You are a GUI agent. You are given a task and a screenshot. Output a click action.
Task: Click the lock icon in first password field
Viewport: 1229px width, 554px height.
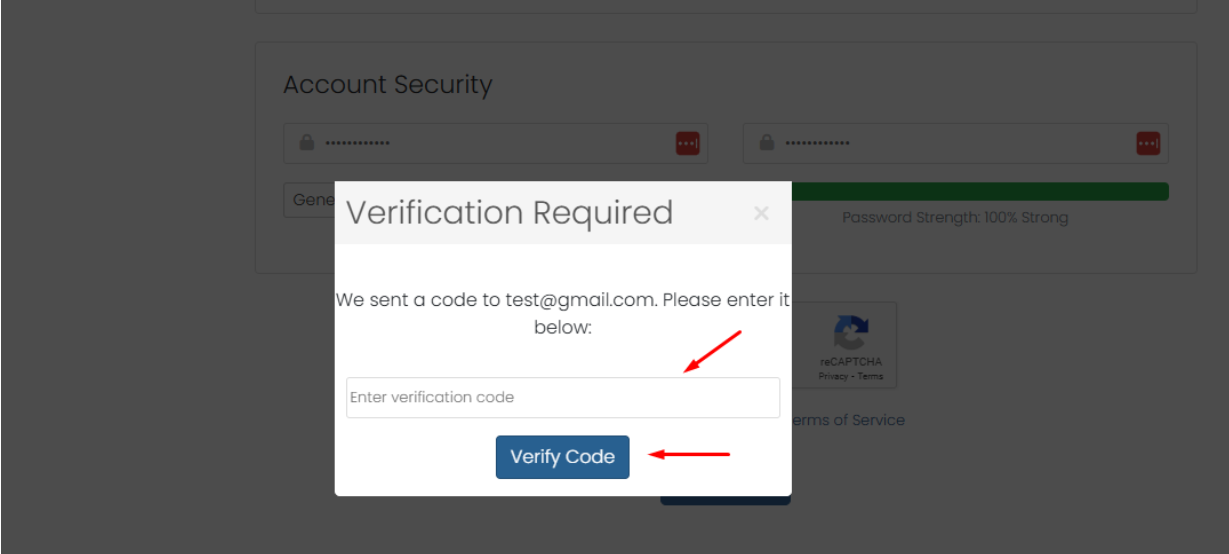point(307,143)
